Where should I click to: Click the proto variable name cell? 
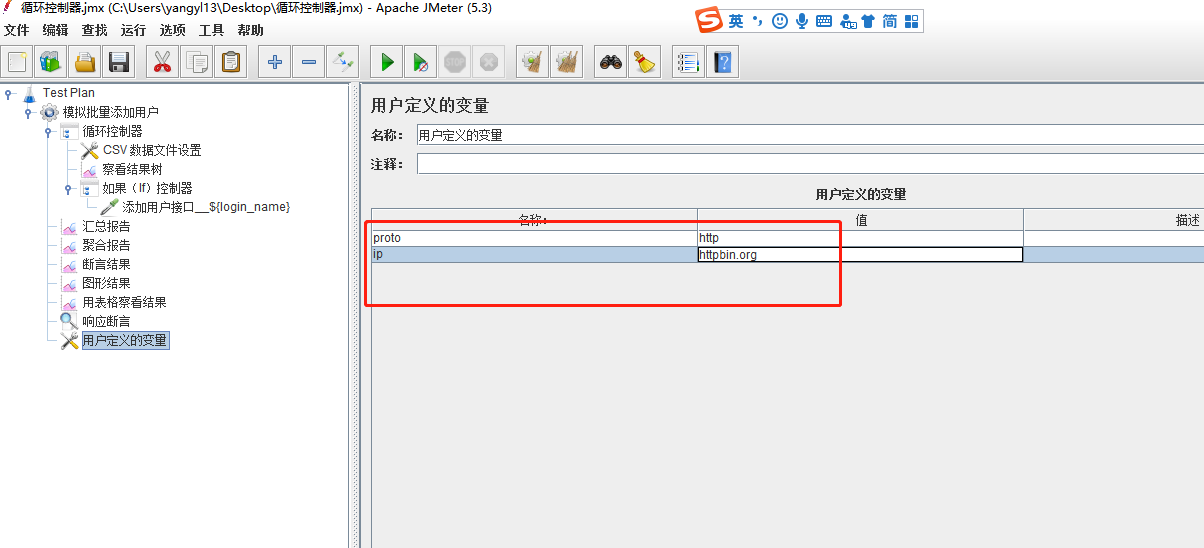coord(534,238)
